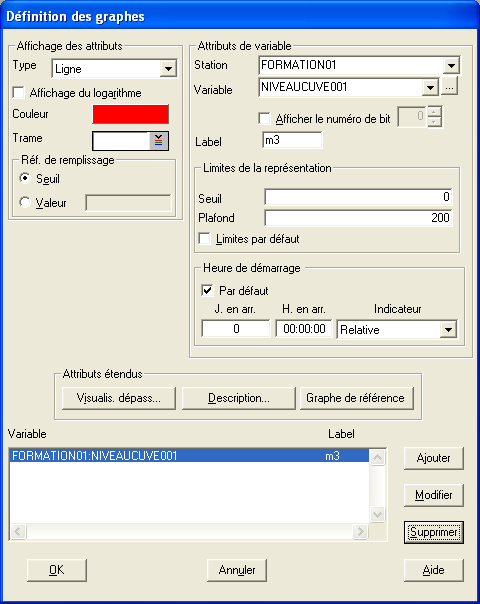Click the list scroll up arrow

tap(378, 458)
